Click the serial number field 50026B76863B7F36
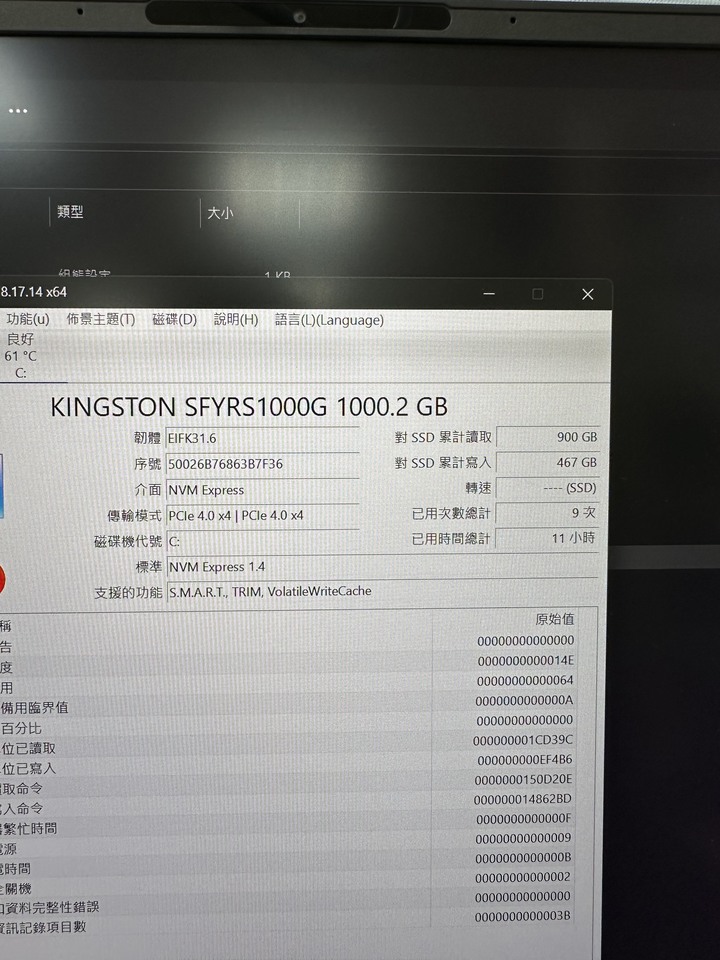Viewport: 720px width, 960px height. tap(263, 464)
